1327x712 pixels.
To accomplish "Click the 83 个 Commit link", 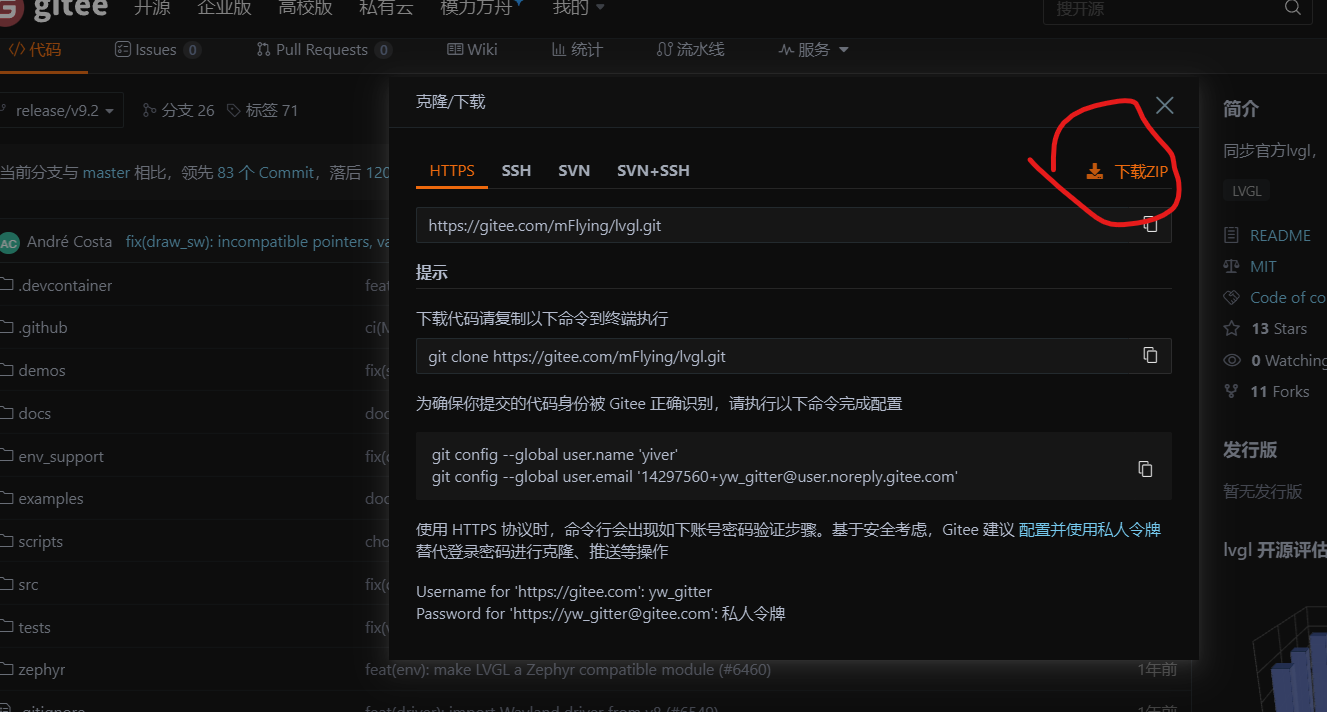I will coord(266,172).
